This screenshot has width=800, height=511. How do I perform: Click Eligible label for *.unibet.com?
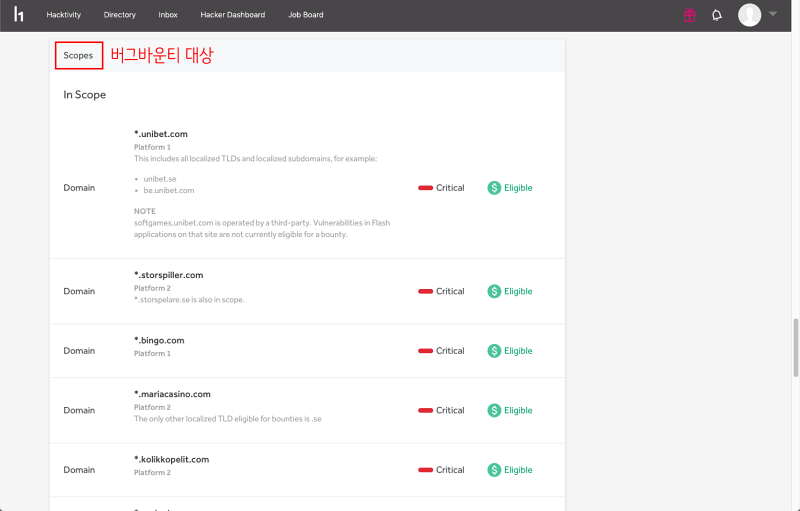click(x=518, y=188)
